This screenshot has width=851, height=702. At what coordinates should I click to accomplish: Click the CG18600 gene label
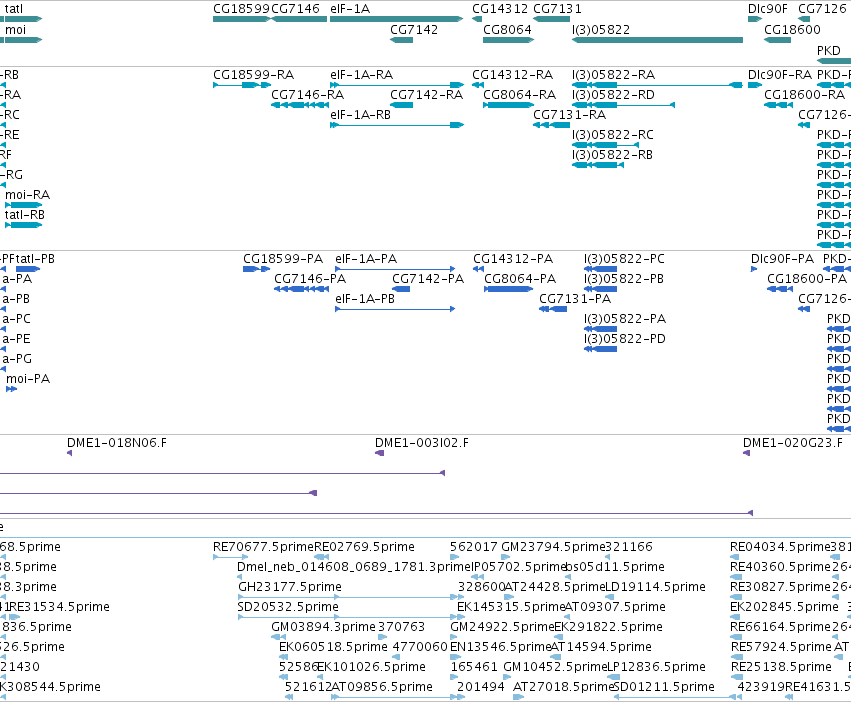tap(792, 30)
